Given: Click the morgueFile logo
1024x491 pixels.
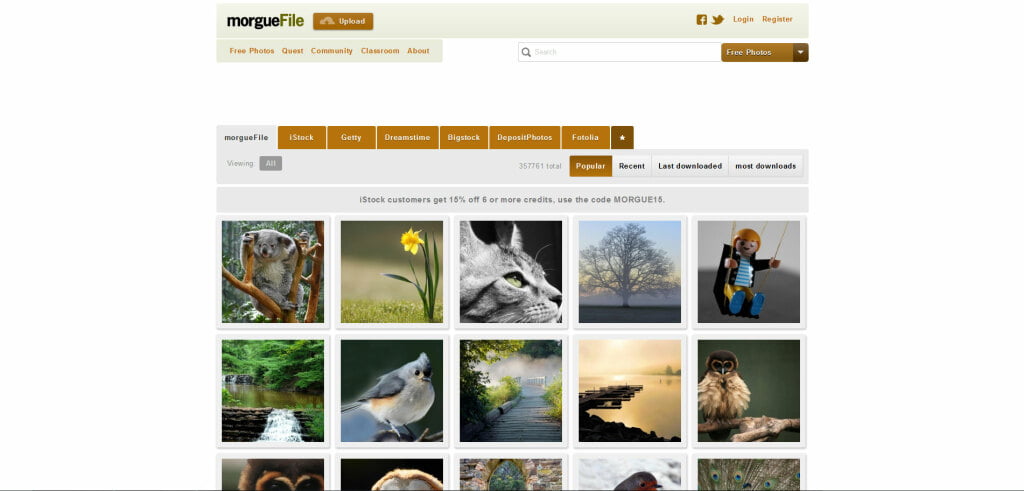Looking at the screenshot, I should (262, 21).
